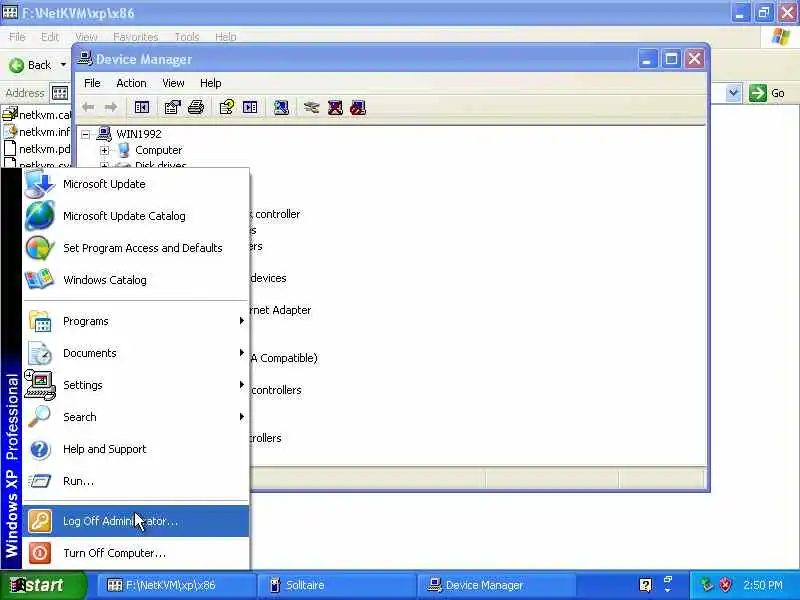800x600 pixels.
Task: Open the Run... dialog from the Start menu
Action: 136,481
